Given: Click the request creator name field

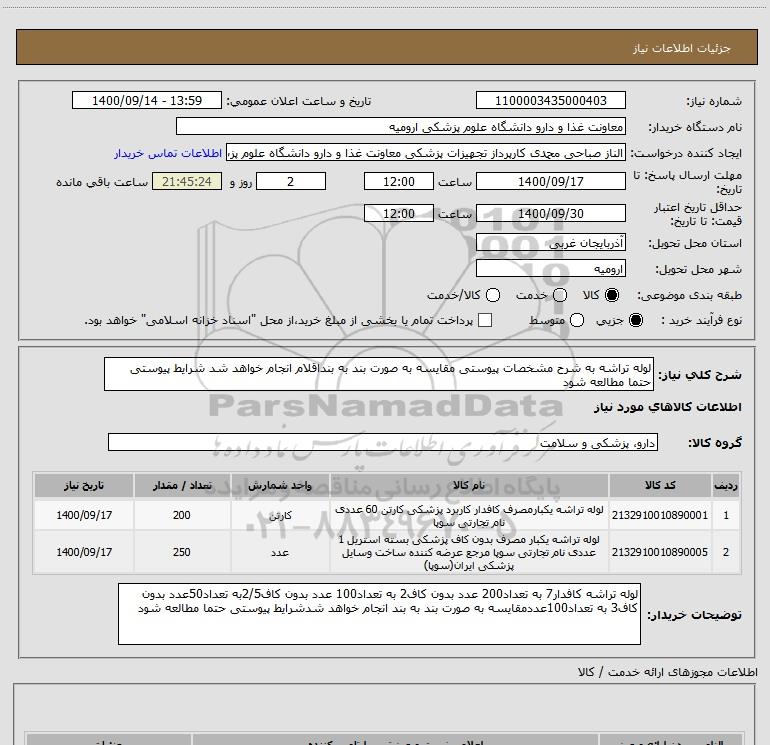Looking at the screenshot, I should pyautogui.click(x=426, y=153).
